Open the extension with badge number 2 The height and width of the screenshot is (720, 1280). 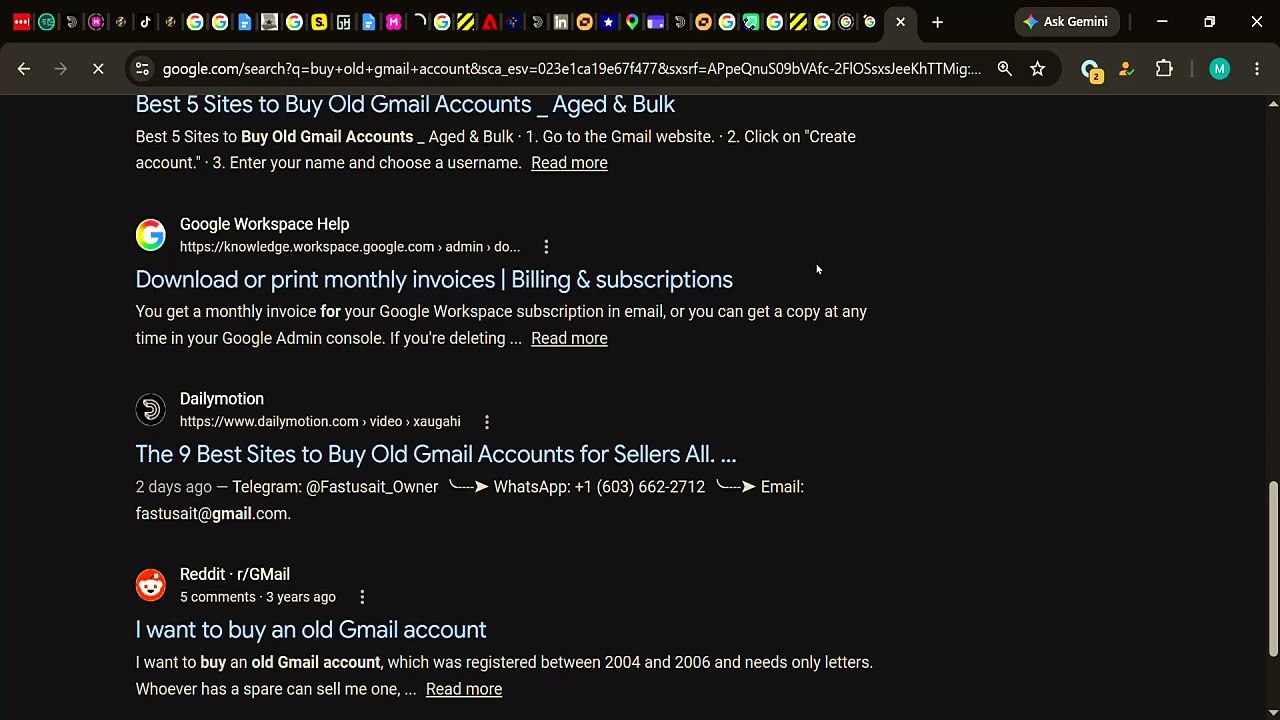tap(1091, 70)
